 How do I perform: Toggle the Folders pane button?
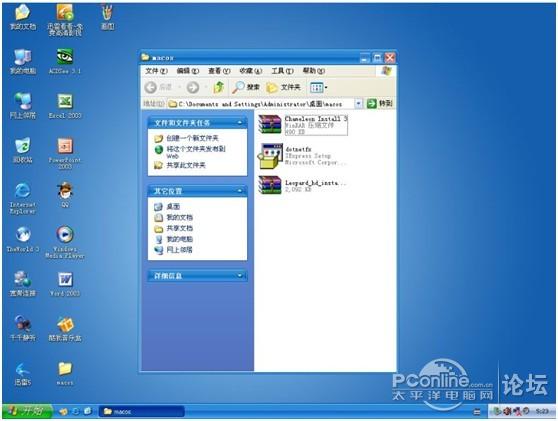pyautogui.click(x=284, y=87)
